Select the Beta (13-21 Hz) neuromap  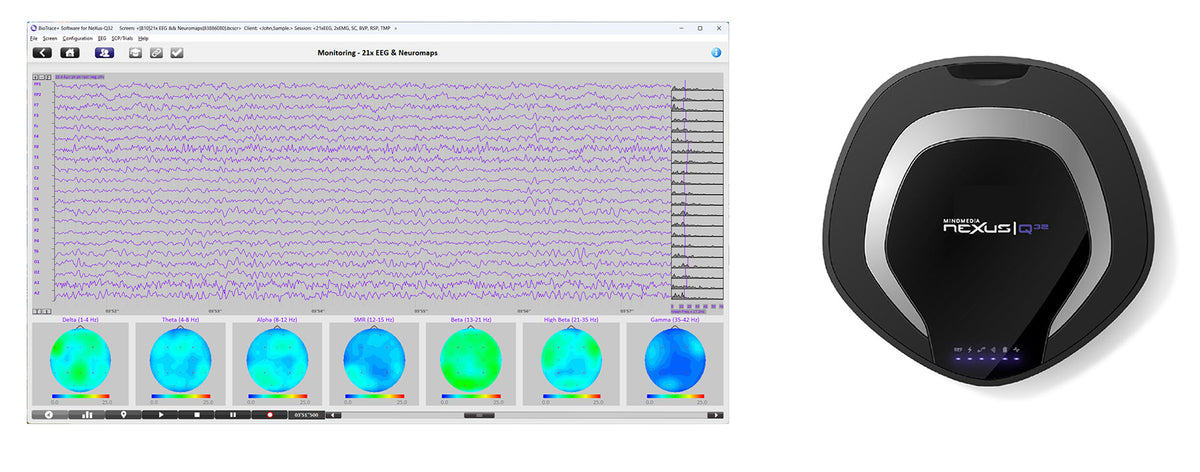[x=470, y=360]
